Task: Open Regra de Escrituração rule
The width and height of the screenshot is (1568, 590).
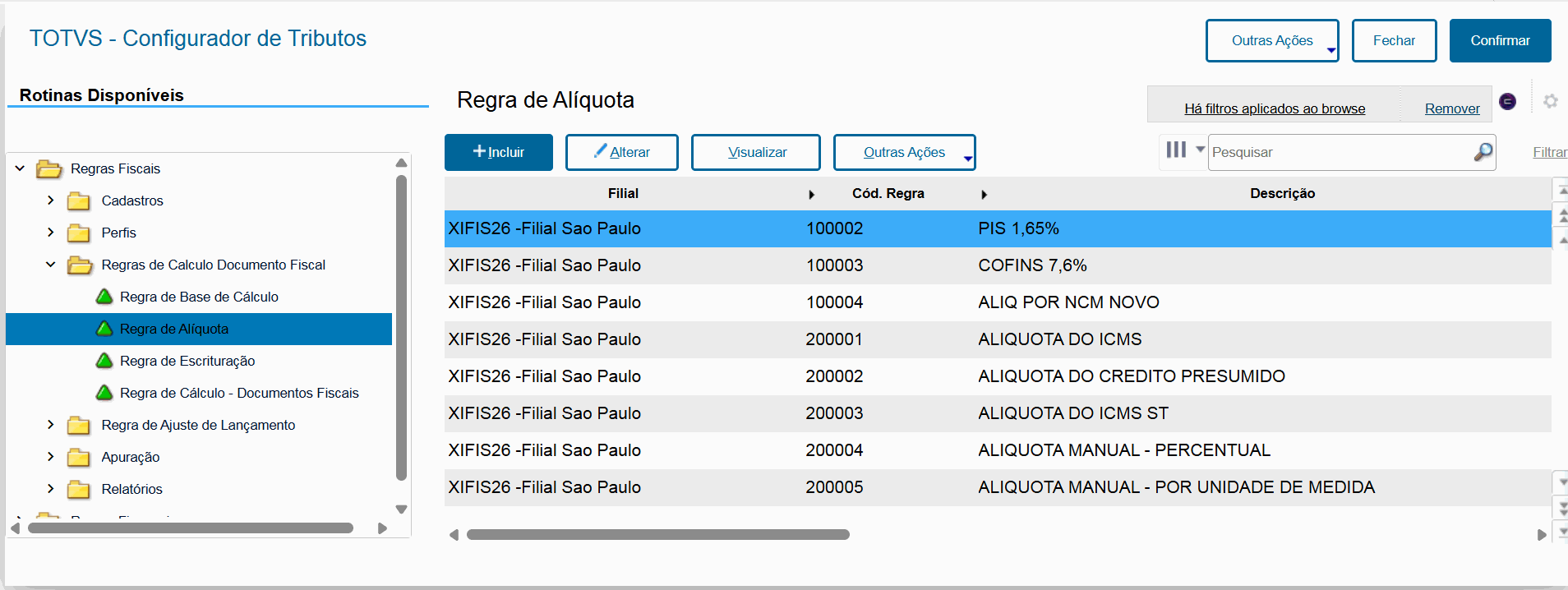Action: point(187,361)
